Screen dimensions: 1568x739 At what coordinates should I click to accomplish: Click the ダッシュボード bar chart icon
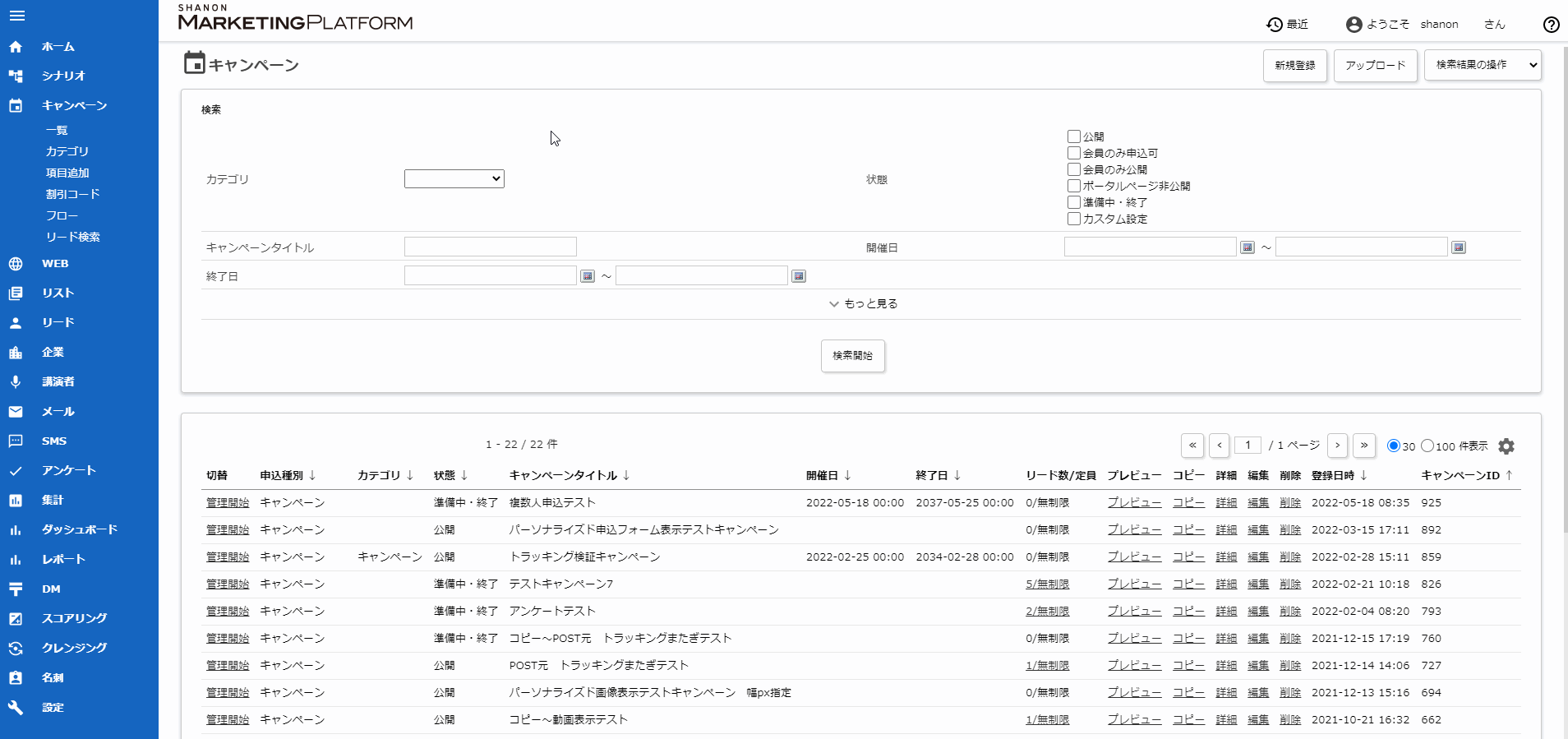coord(16,530)
